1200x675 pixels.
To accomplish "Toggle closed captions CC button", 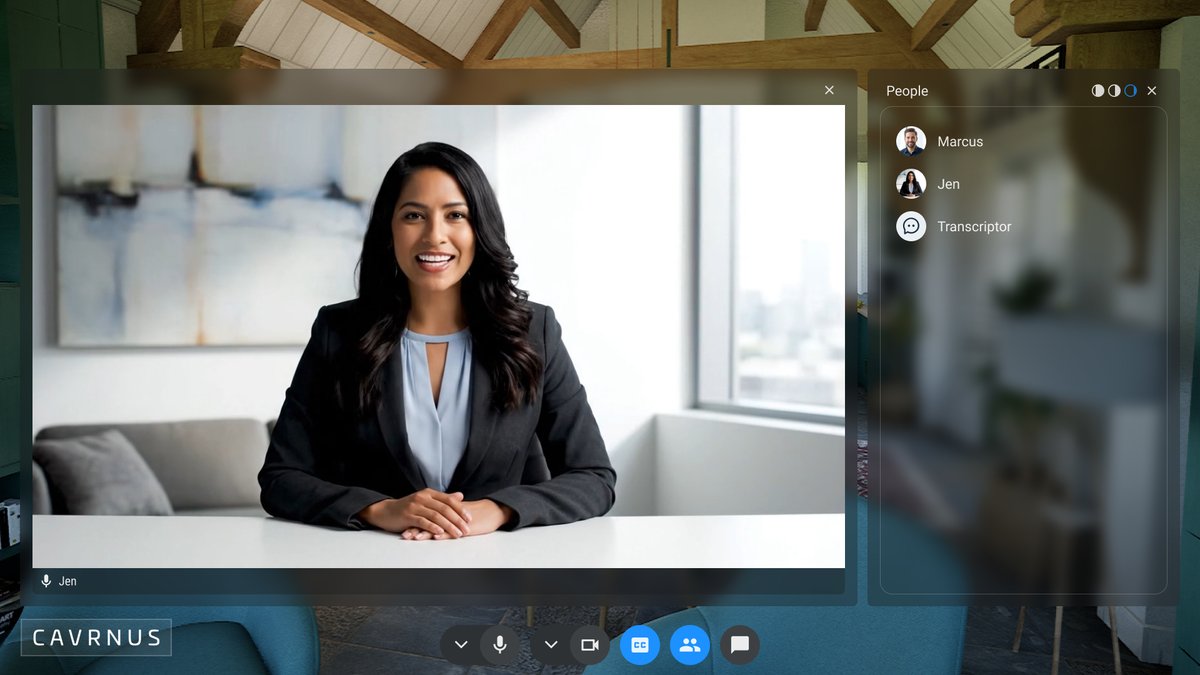I will click(x=640, y=645).
